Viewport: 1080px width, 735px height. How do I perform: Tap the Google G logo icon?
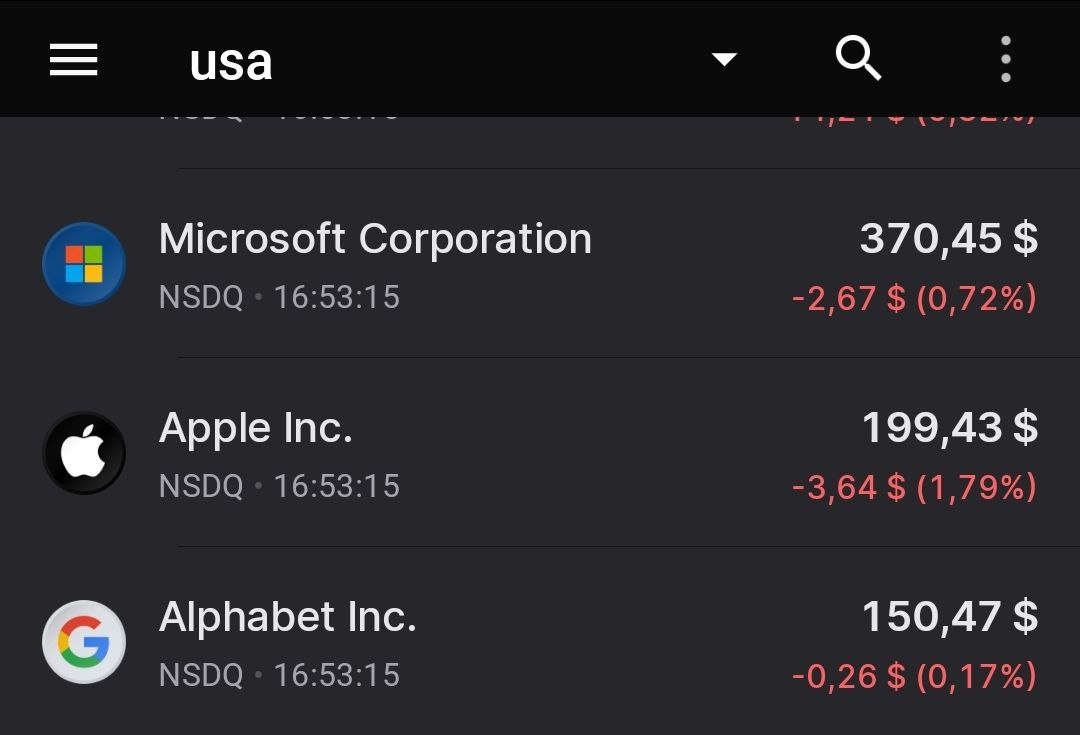pyautogui.click(x=84, y=642)
